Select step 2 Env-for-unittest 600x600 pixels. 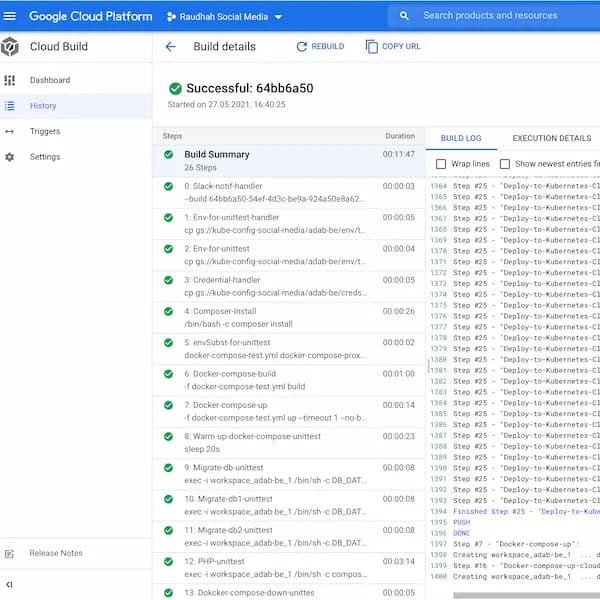point(289,255)
